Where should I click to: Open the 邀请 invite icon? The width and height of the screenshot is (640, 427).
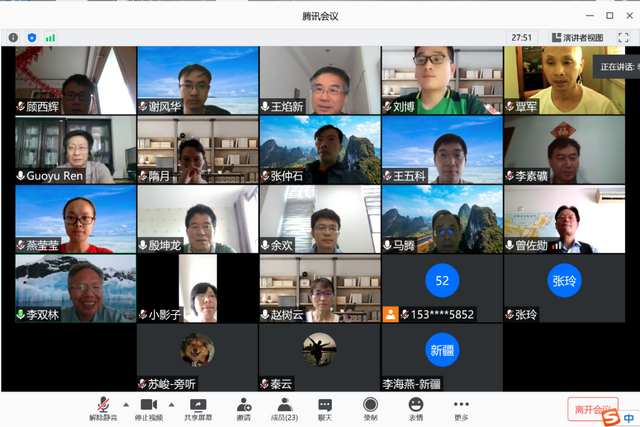(243, 408)
